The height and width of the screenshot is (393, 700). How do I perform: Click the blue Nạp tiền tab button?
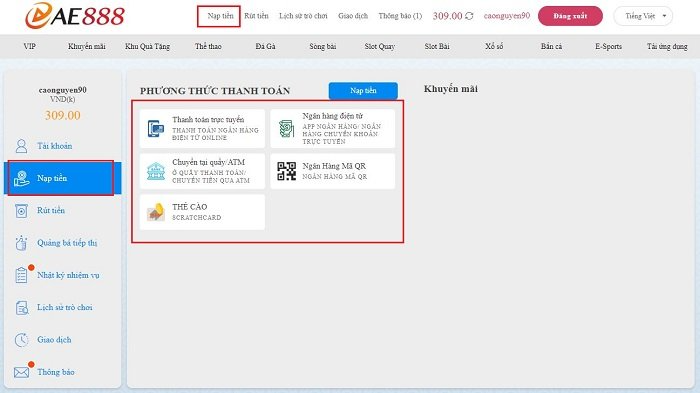(x=363, y=91)
